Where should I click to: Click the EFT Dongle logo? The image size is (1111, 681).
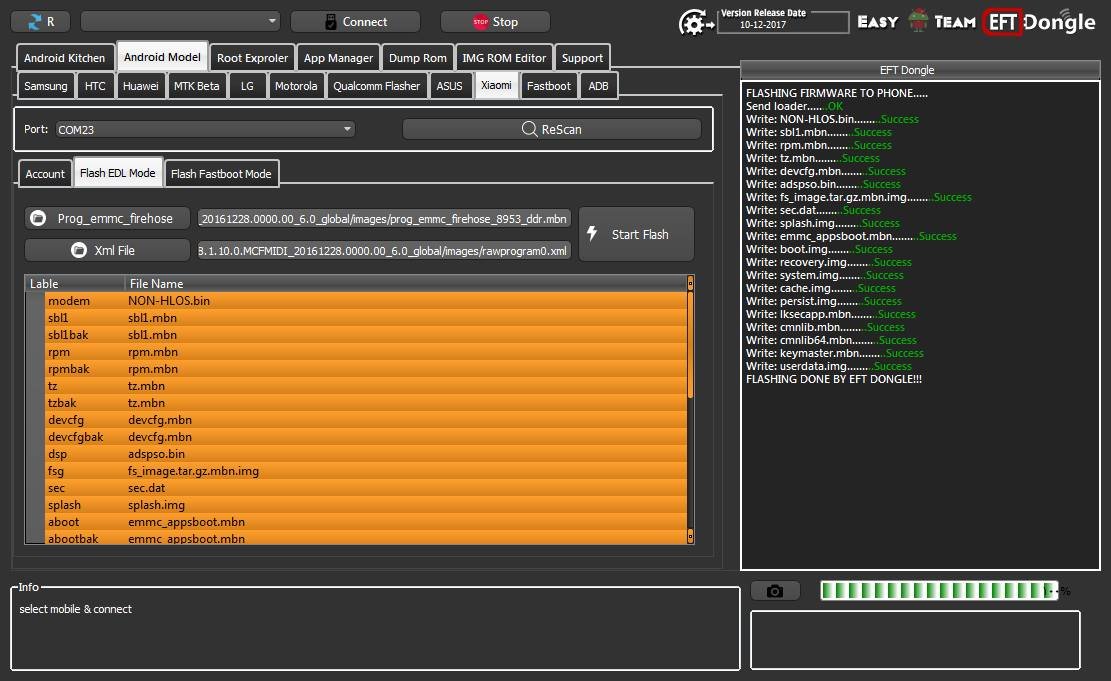(1039, 22)
